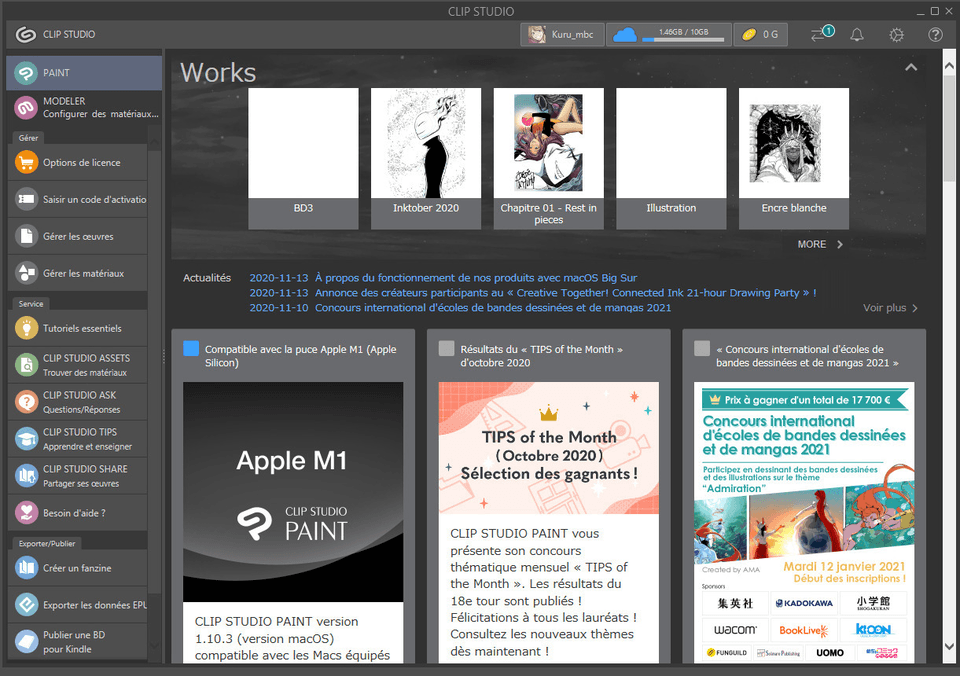Click the gold coin balance icon
The height and width of the screenshot is (676, 960).
749,35
